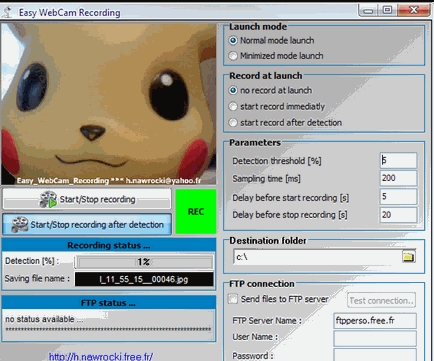Click the Test connection button
The image size is (434, 361).
(381, 301)
